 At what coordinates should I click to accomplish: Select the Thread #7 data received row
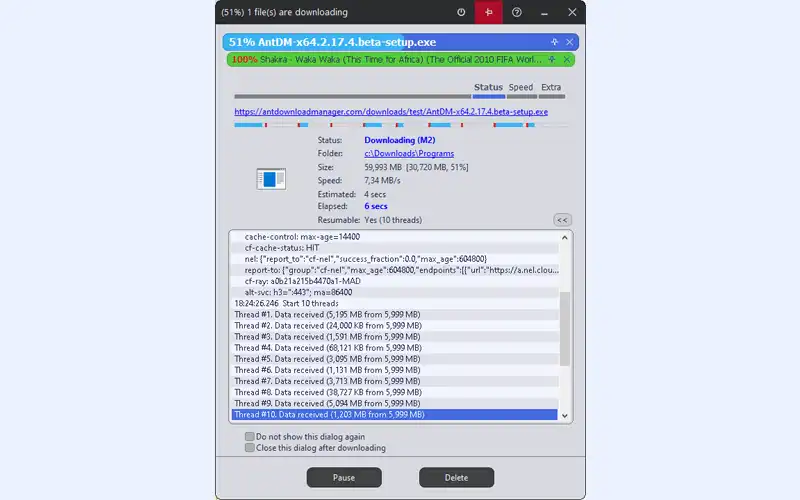(x=395, y=381)
